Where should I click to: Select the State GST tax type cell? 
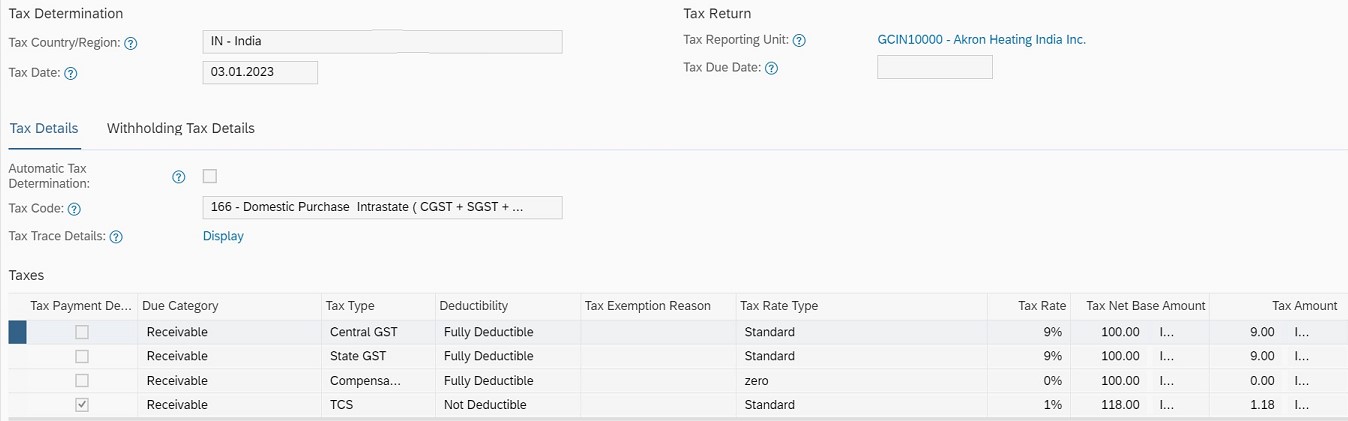click(x=377, y=356)
